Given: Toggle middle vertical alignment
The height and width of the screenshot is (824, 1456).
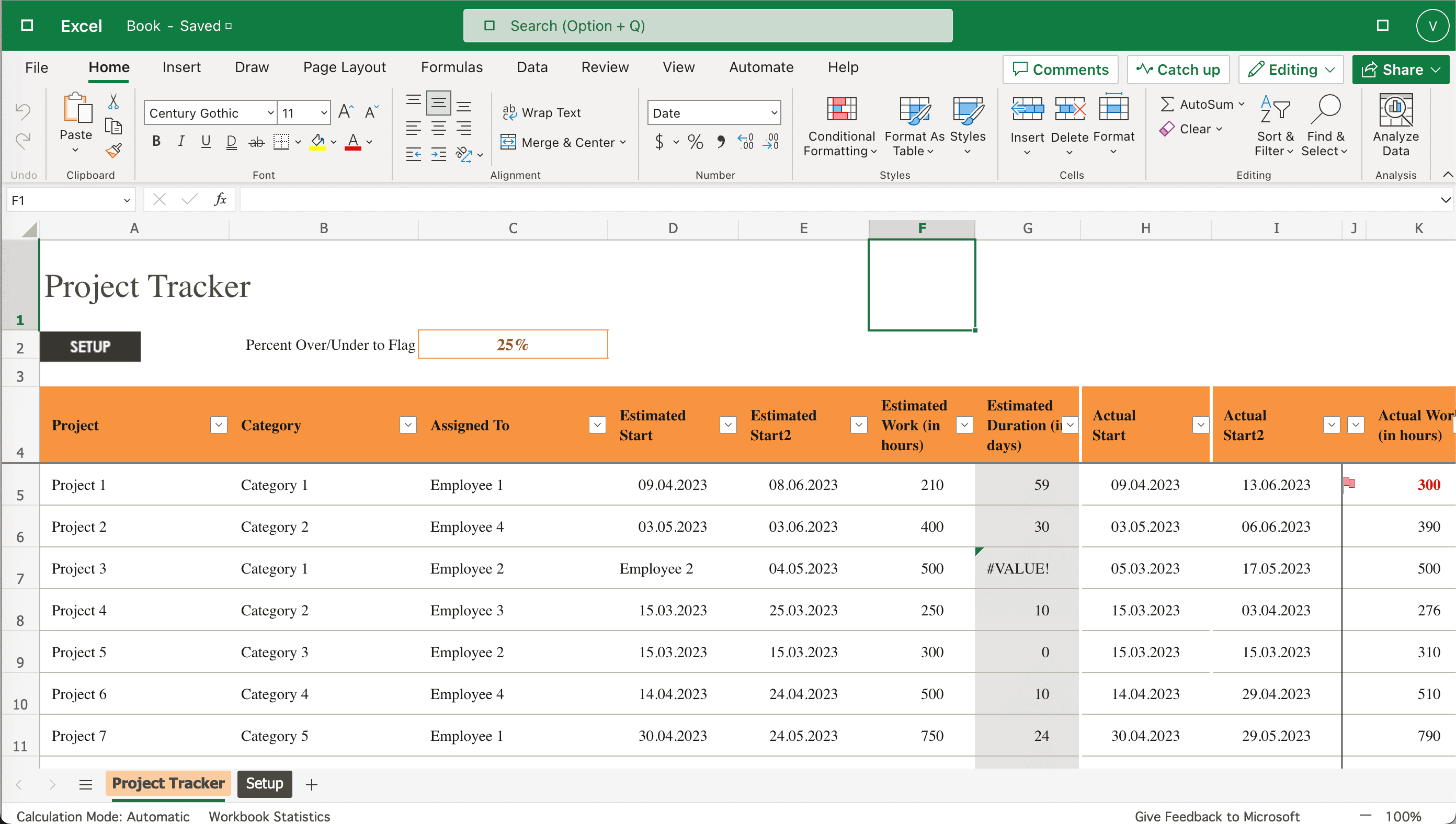Looking at the screenshot, I should 438,102.
